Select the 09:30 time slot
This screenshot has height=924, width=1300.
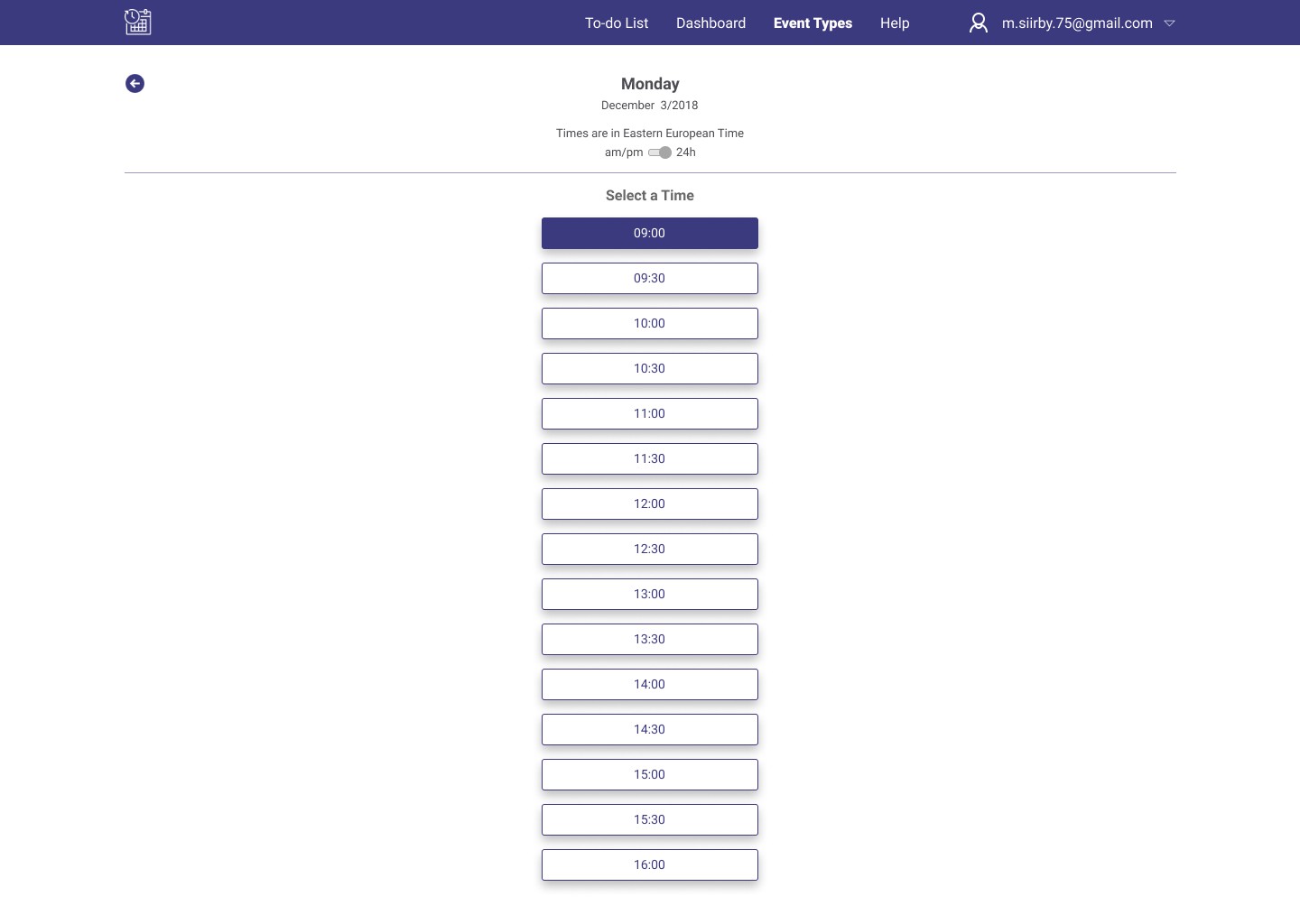coord(650,278)
